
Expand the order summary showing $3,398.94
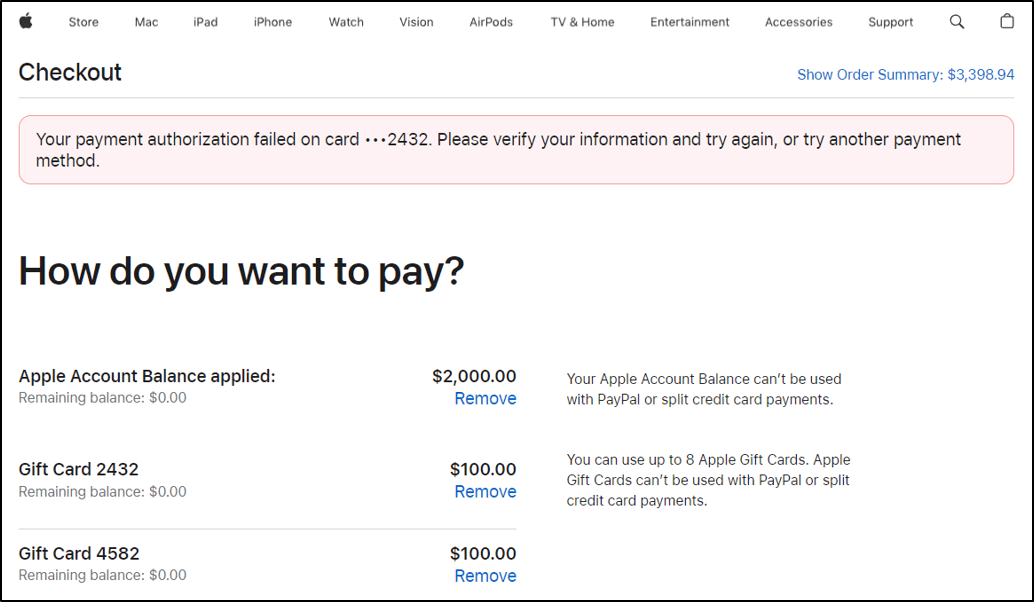coord(905,74)
